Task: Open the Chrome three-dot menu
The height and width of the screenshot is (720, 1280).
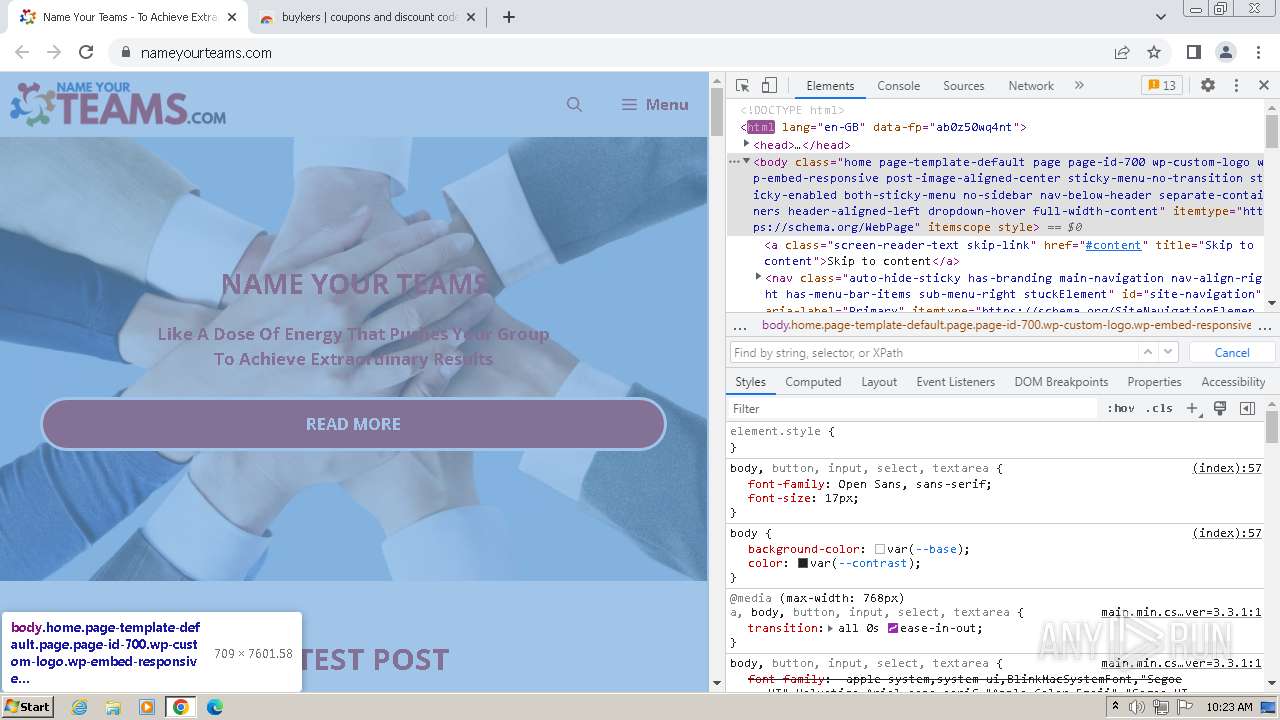Action: (x=1257, y=52)
